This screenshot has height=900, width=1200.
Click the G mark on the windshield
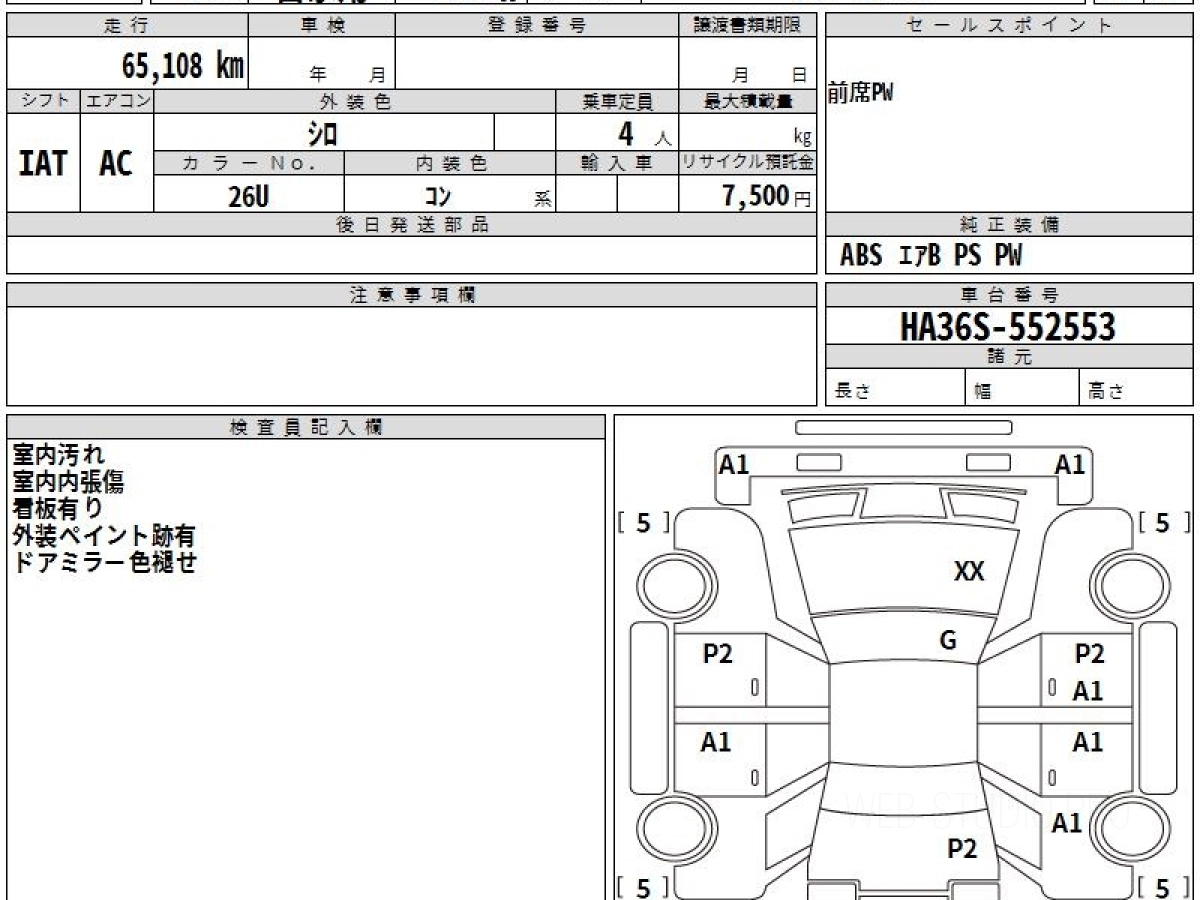tap(948, 641)
